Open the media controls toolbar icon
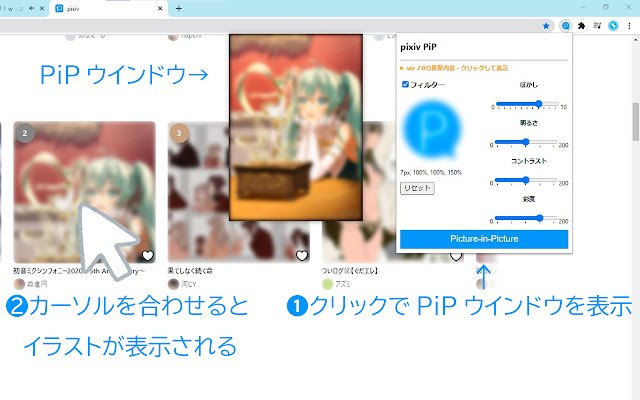640x400 pixels. (597, 26)
